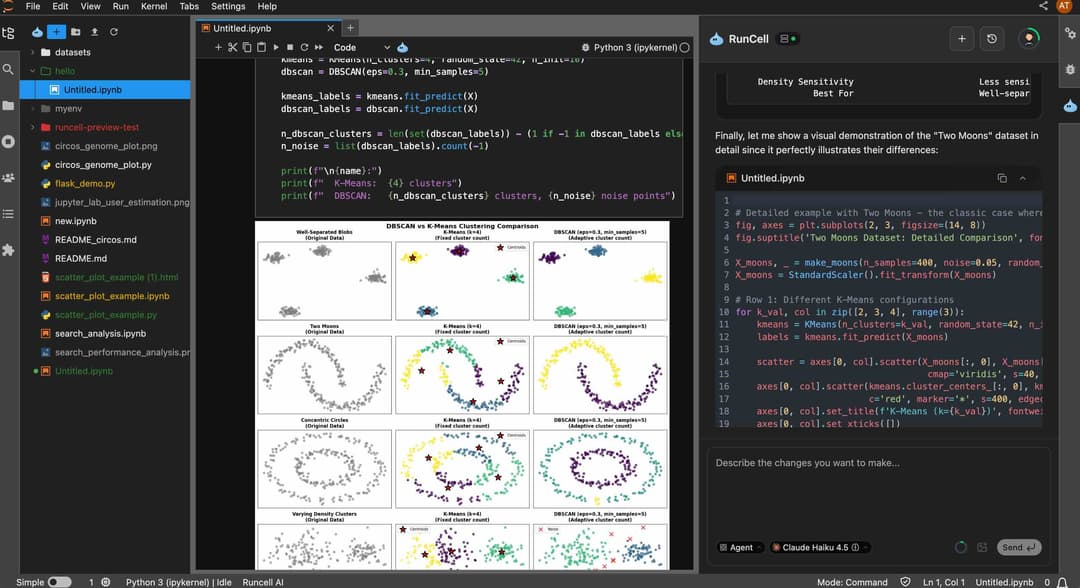Click the Send button in RunCell
1080x588 pixels.
(x=1019, y=547)
